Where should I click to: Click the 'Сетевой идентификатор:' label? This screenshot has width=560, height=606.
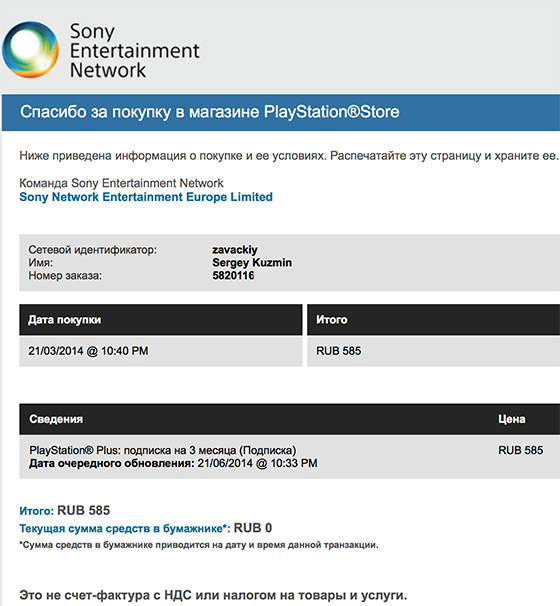pyautogui.click(x=93, y=250)
